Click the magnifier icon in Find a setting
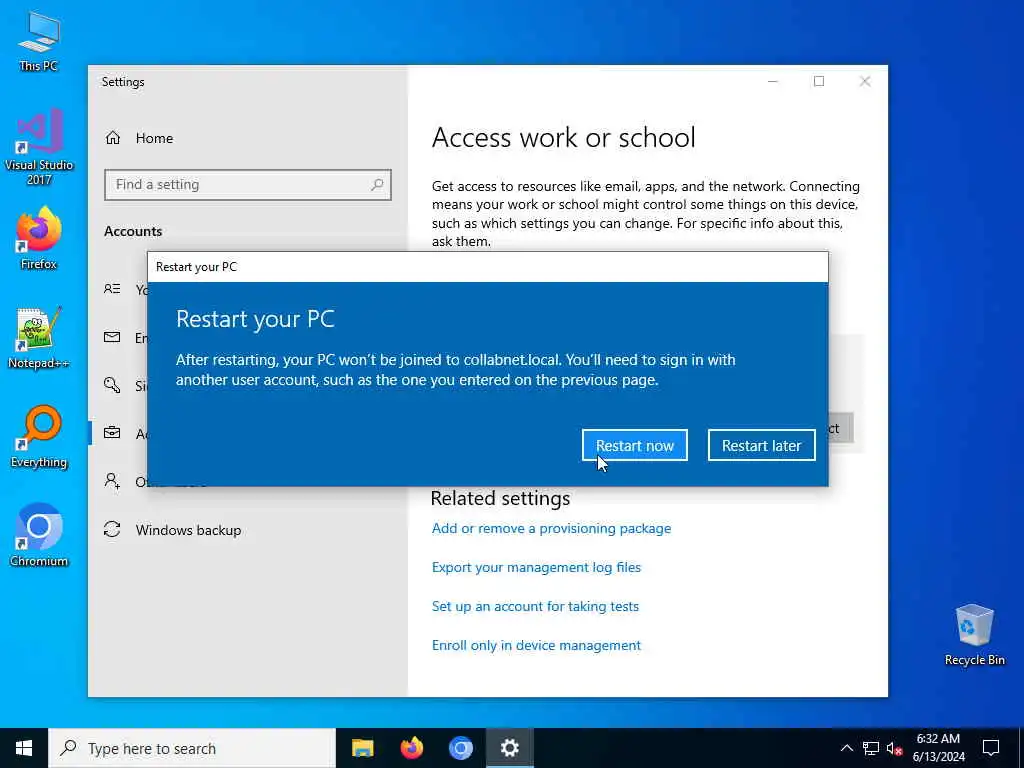 (x=377, y=185)
